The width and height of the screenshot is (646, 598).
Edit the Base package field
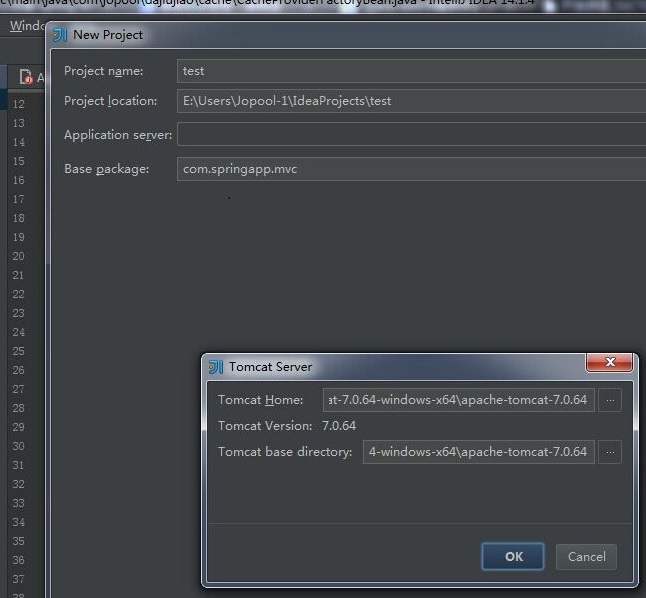pyautogui.click(x=412, y=169)
